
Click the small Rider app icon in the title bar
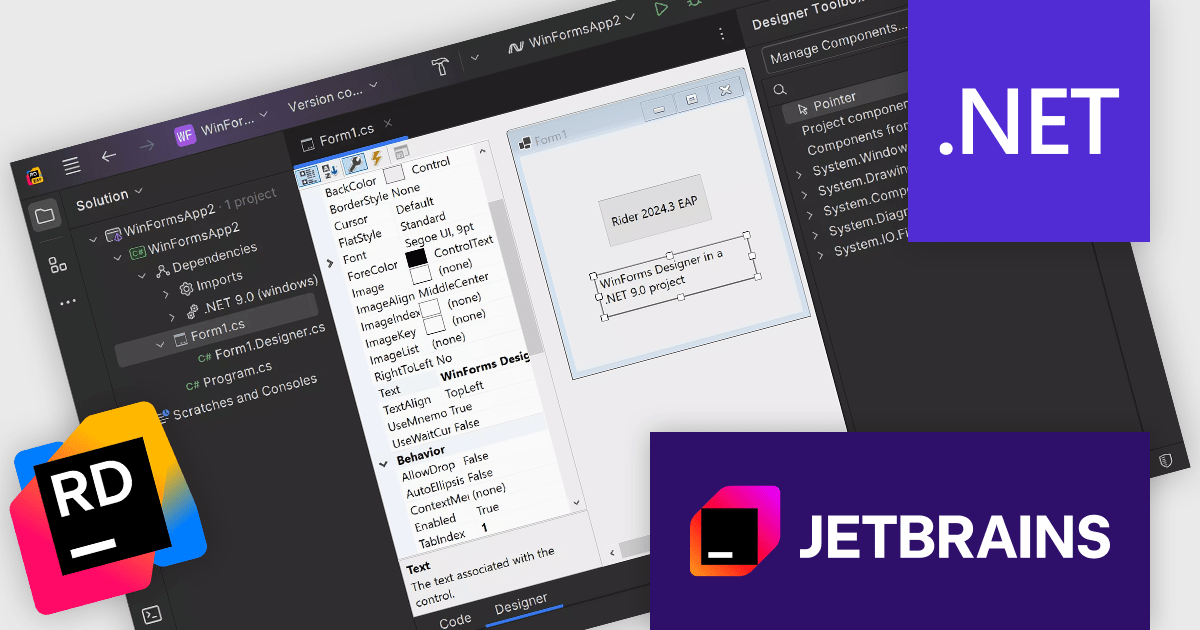pyautogui.click(x=34, y=176)
